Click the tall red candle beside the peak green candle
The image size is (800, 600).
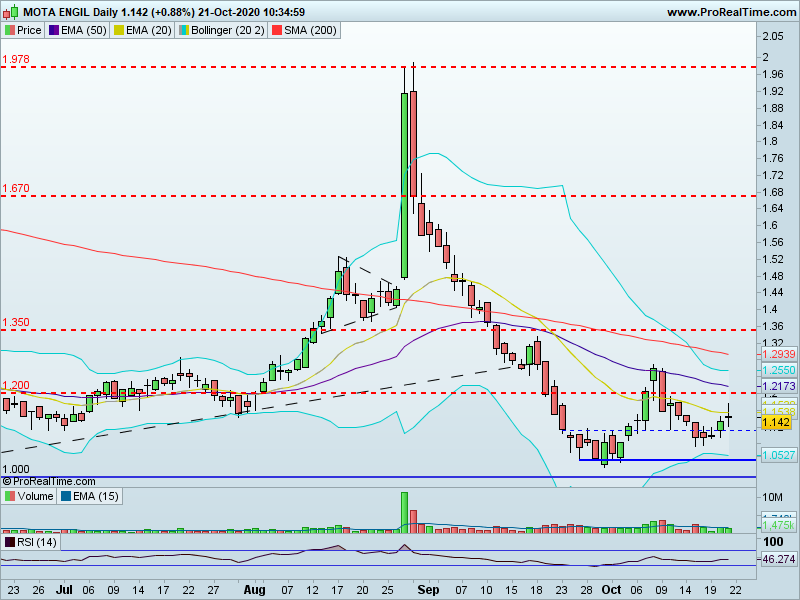point(413,143)
